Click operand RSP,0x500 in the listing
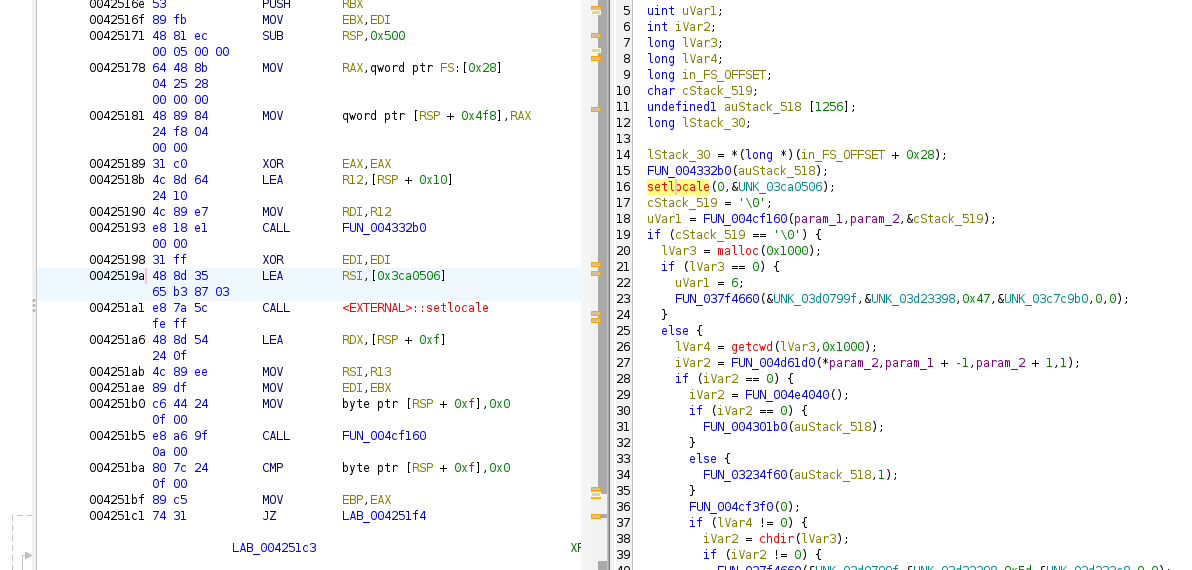This screenshot has height=570, width=1192. (x=374, y=36)
